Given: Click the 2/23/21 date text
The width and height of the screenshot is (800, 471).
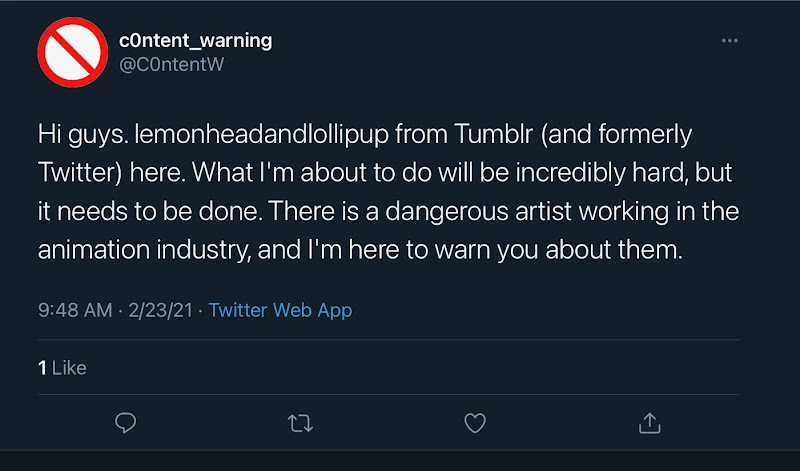Looking at the screenshot, I should coord(160,310).
